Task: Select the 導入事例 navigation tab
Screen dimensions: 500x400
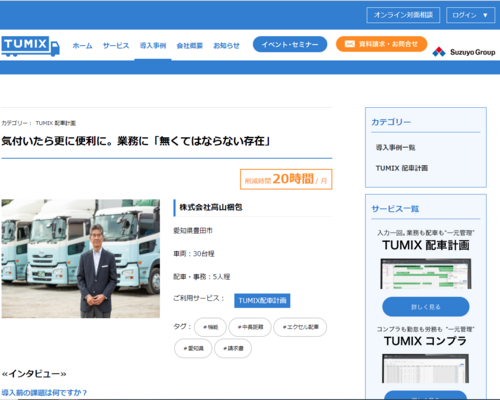Action: coord(153,46)
